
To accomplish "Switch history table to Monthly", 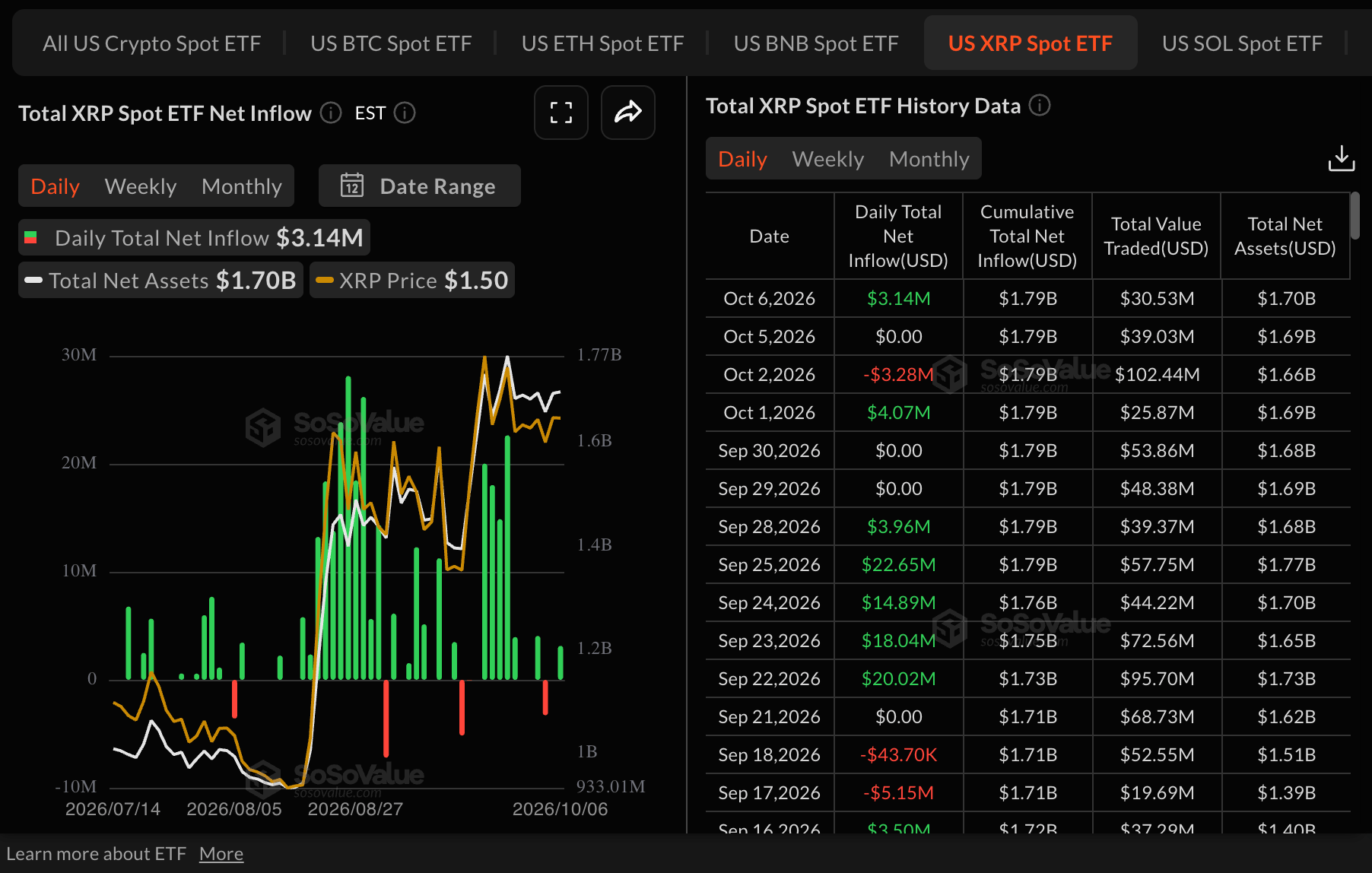I will point(929,159).
